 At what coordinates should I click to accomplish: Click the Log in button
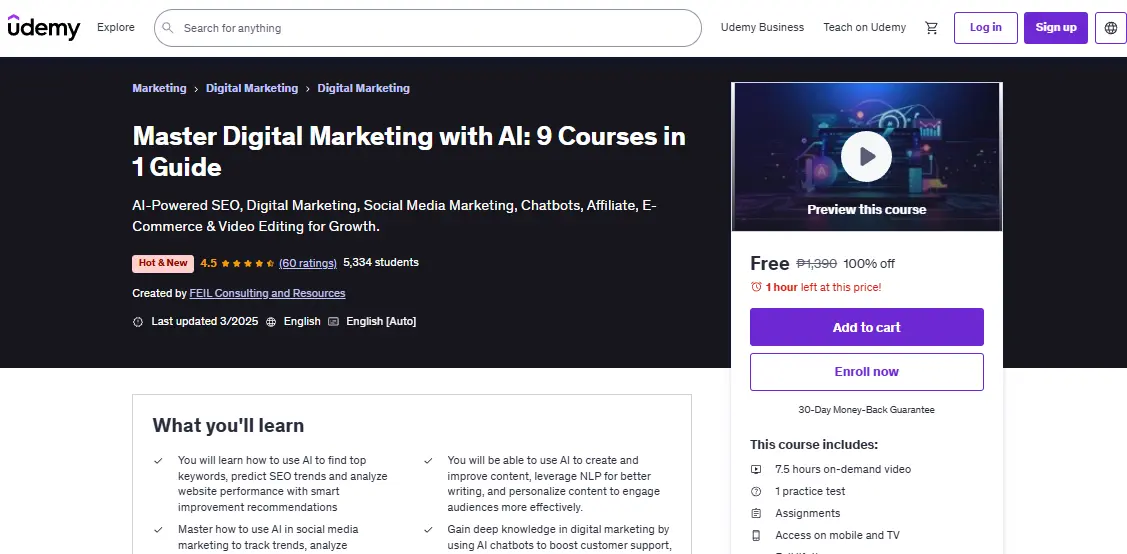tap(985, 28)
